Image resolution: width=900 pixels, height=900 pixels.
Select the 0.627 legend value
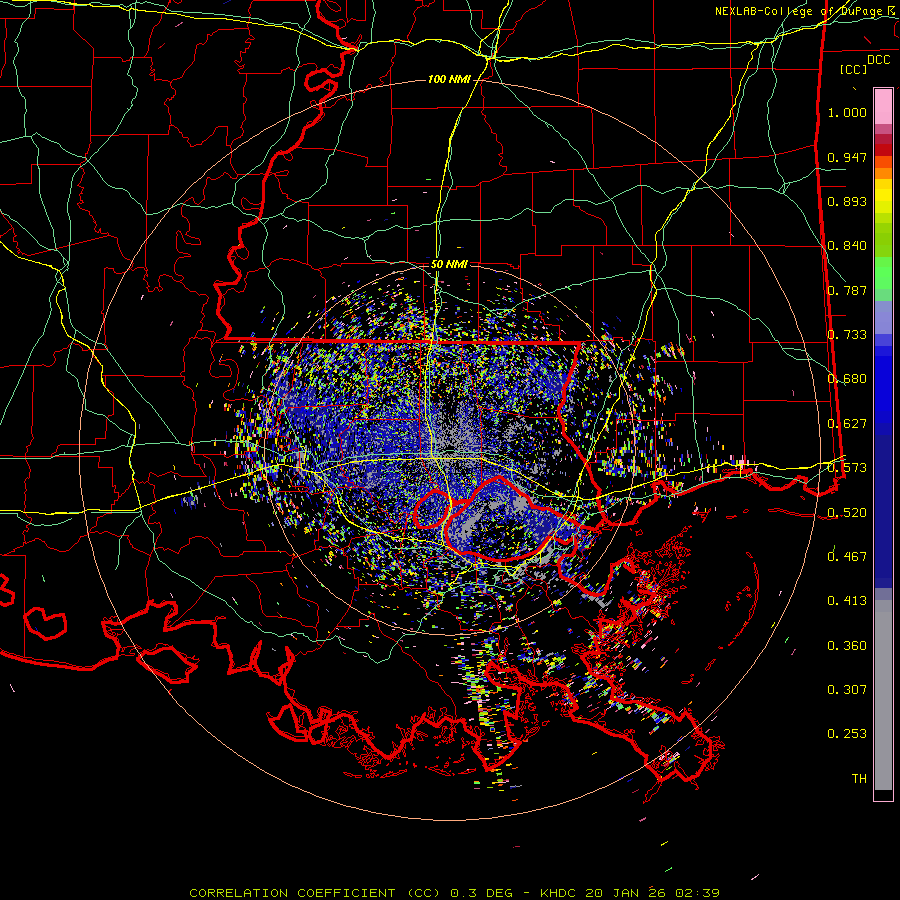click(x=847, y=424)
